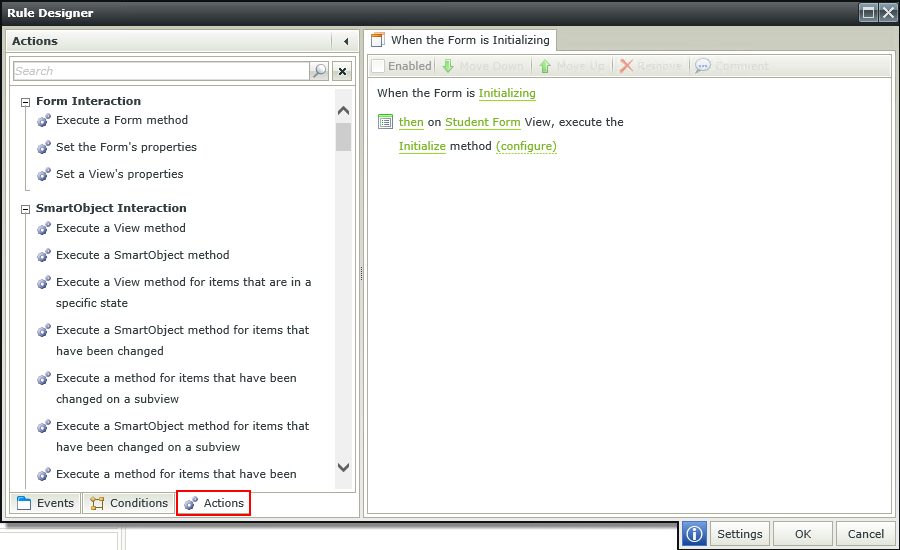
Task: Click gear icon beside method changed on a subview
Action: (x=44, y=378)
